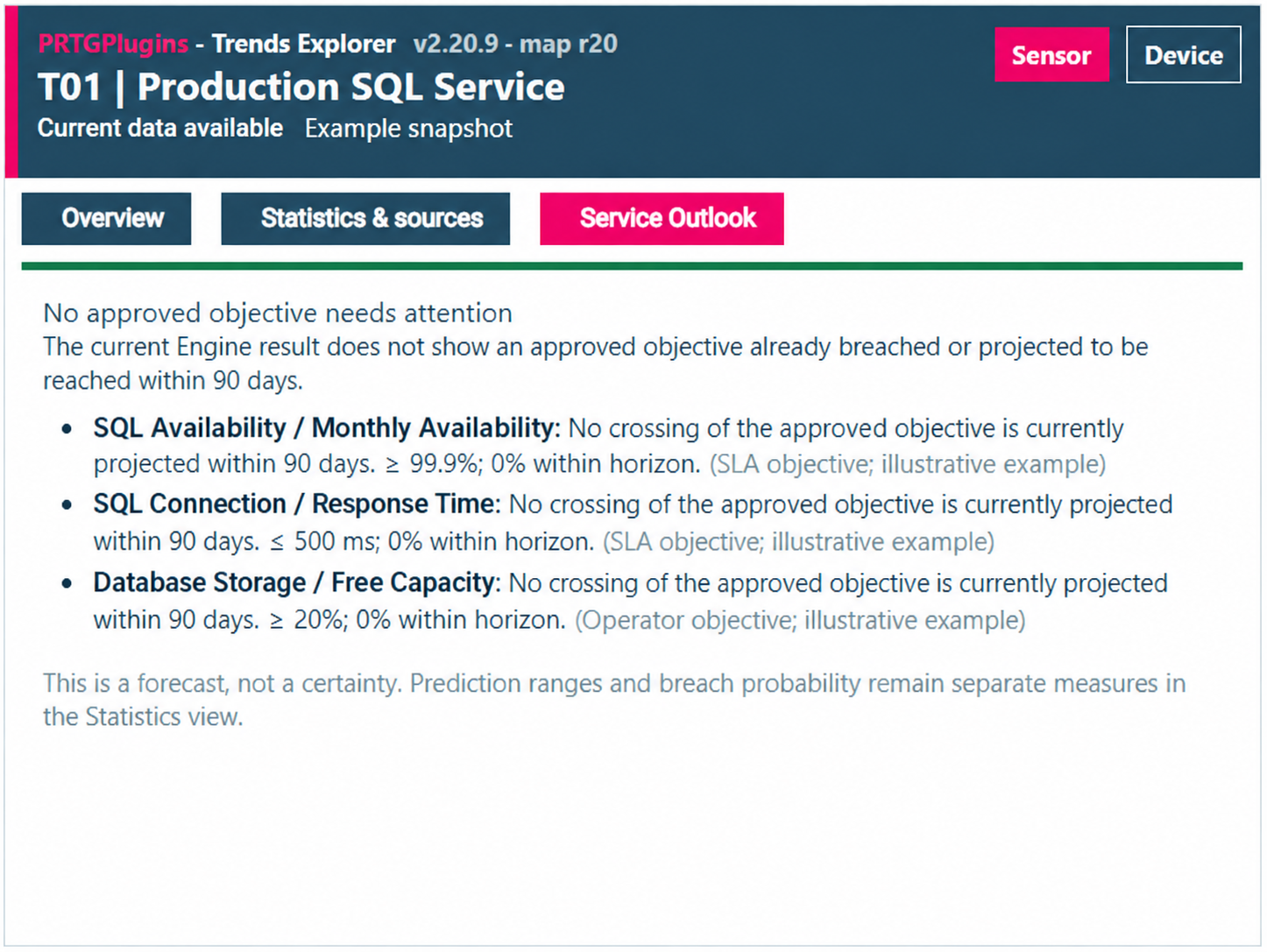Click the 'Example snapshot' label
This screenshot has width=1267, height=952.
click(x=408, y=129)
